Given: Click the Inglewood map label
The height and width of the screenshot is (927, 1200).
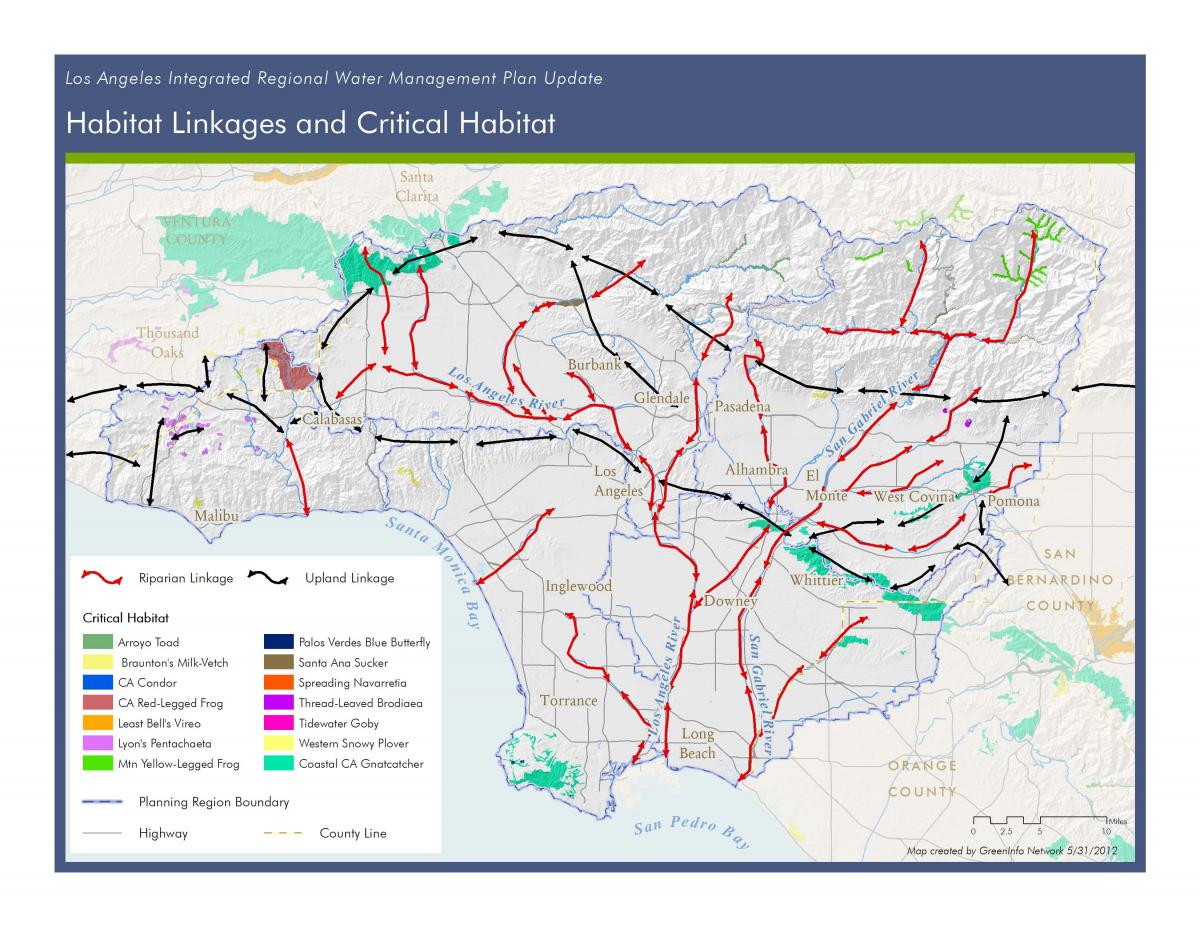Looking at the screenshot, I should click(578, 586).
